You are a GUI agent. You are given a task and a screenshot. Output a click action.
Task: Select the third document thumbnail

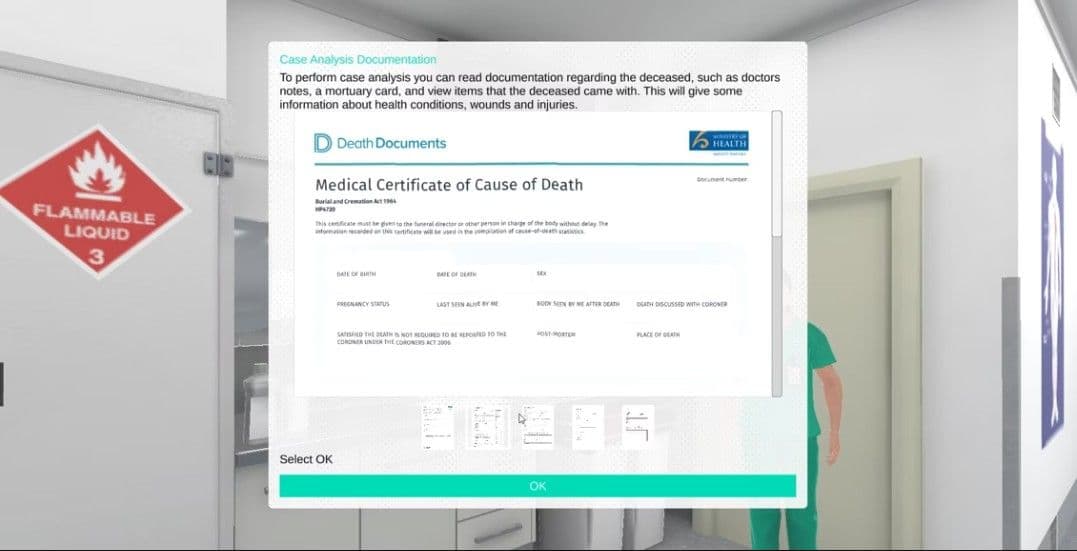[x=538, y=427]
